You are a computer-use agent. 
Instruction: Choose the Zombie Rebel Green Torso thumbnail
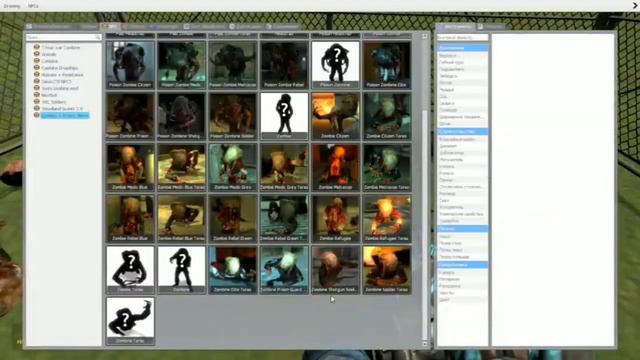[284, 218]
